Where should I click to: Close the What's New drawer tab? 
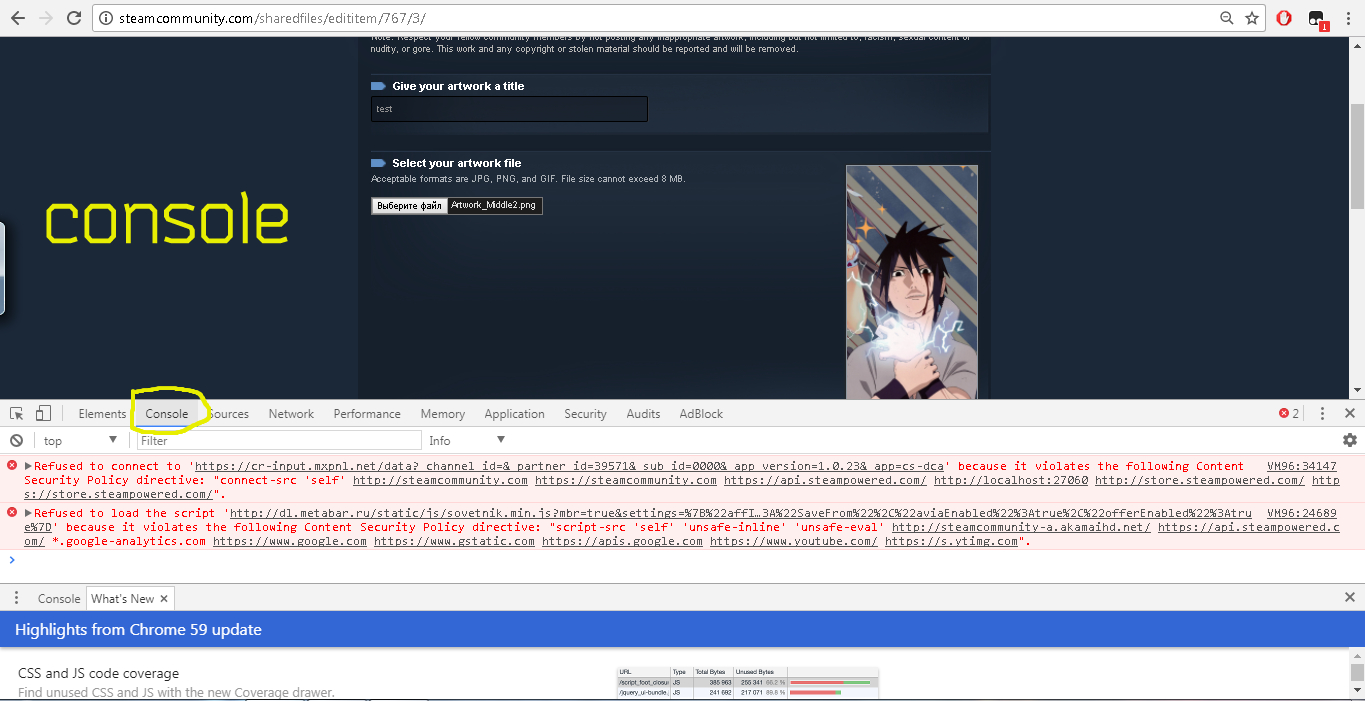tap(164, 598)
